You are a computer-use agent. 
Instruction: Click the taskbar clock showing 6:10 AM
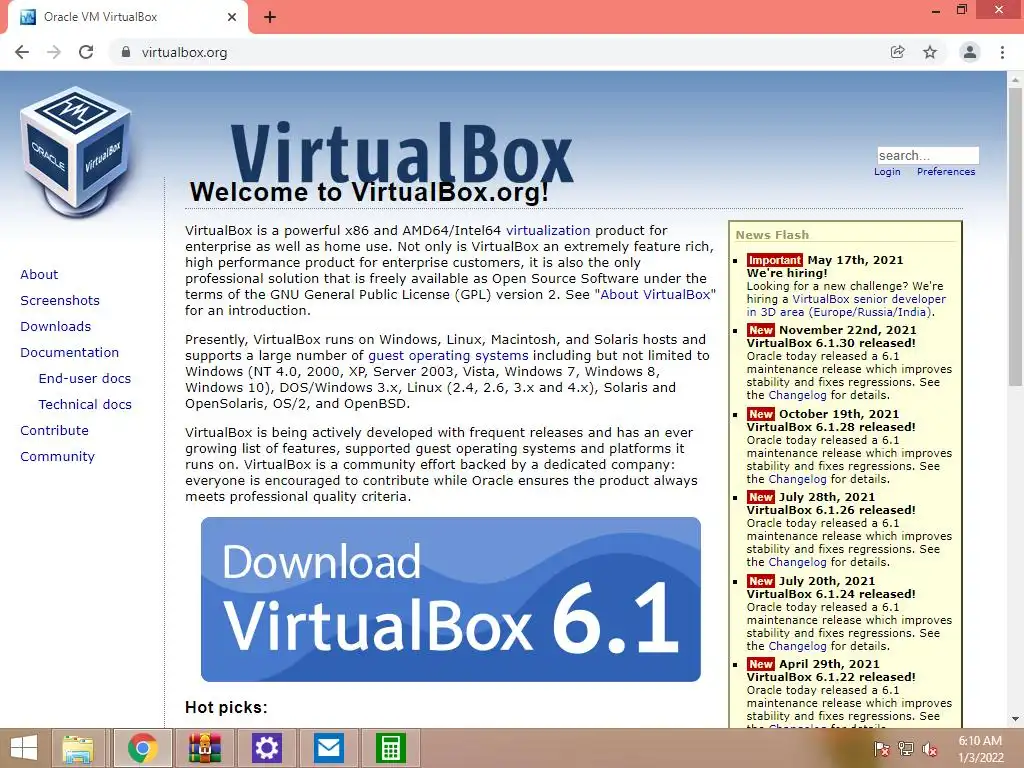pos(980,749)
